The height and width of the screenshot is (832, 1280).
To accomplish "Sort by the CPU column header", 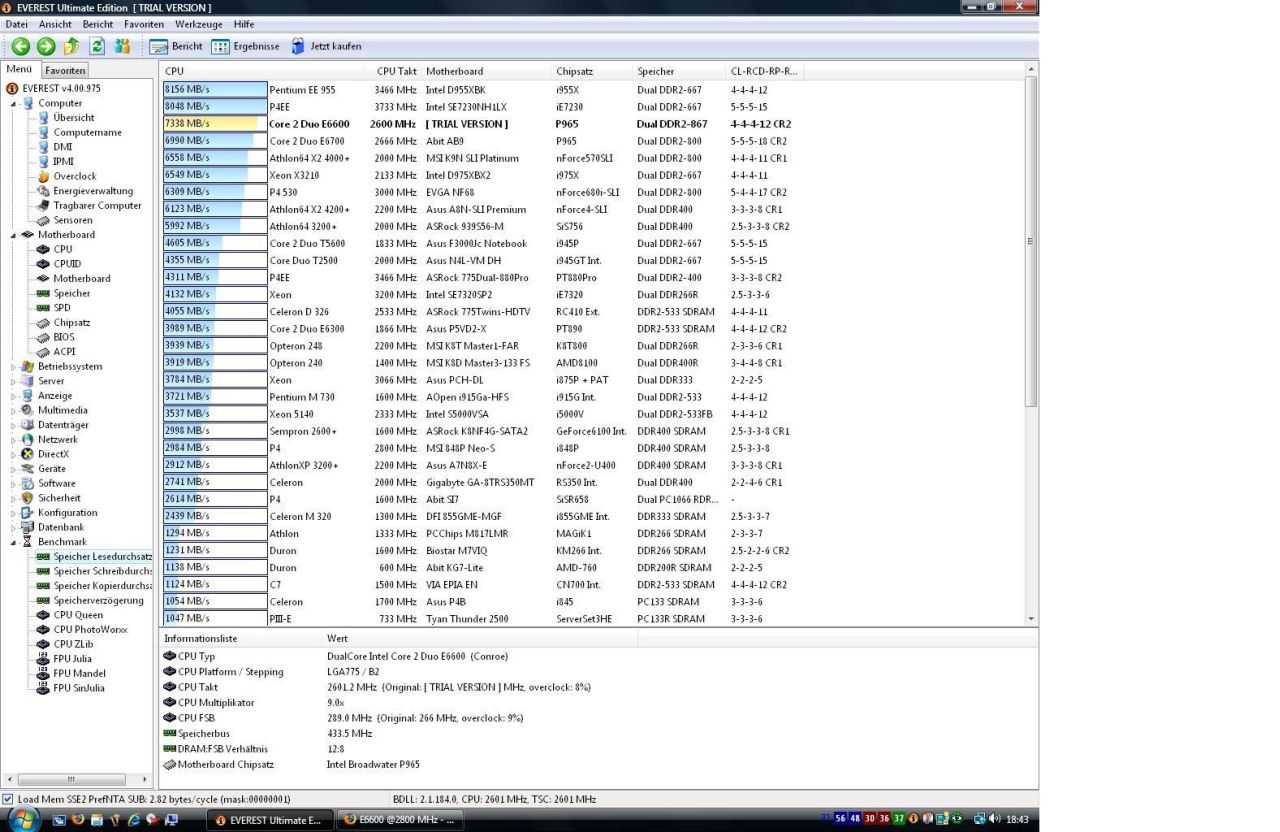I will point(262,71).
